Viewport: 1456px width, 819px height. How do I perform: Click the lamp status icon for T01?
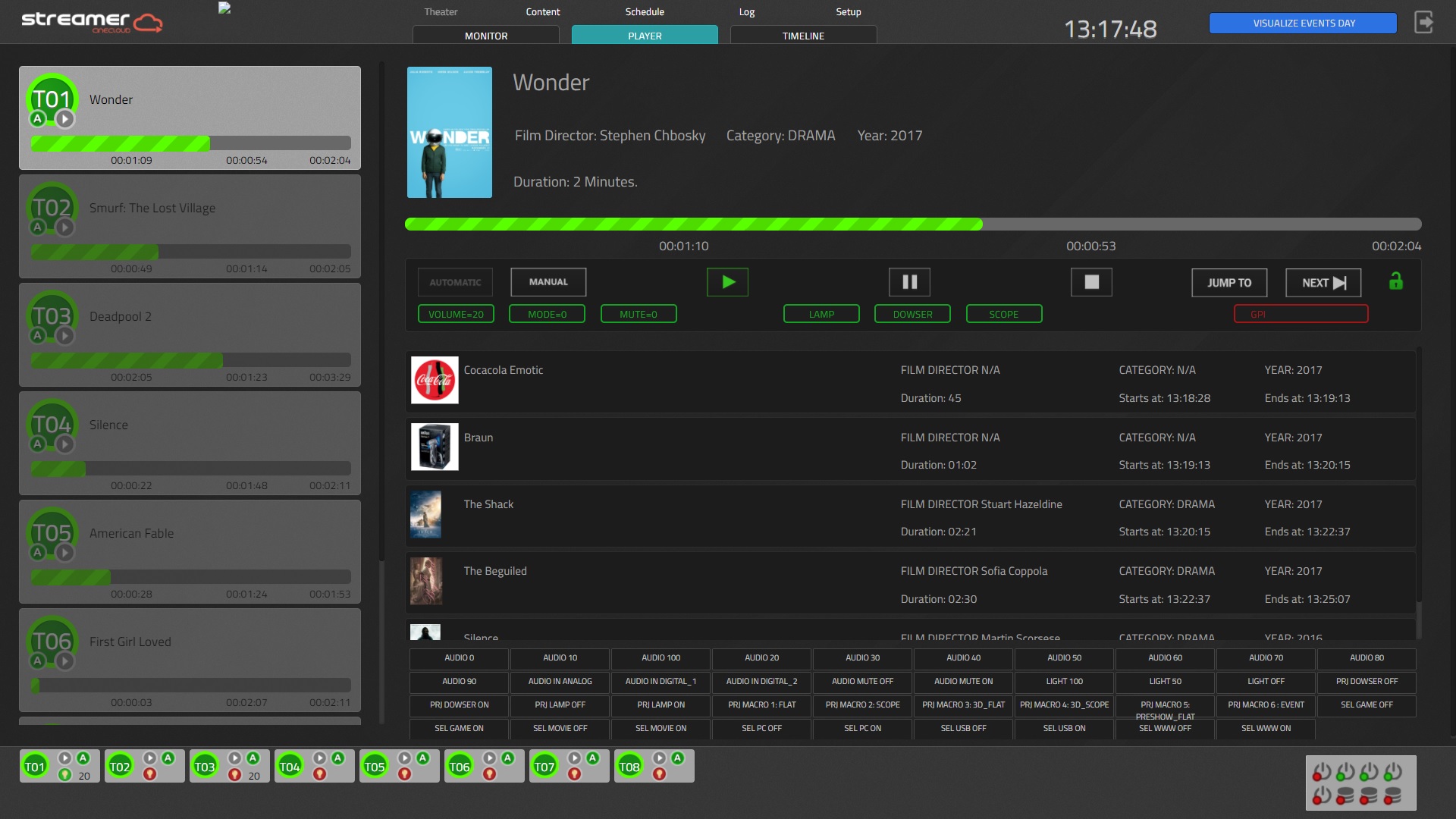[65, 775]
